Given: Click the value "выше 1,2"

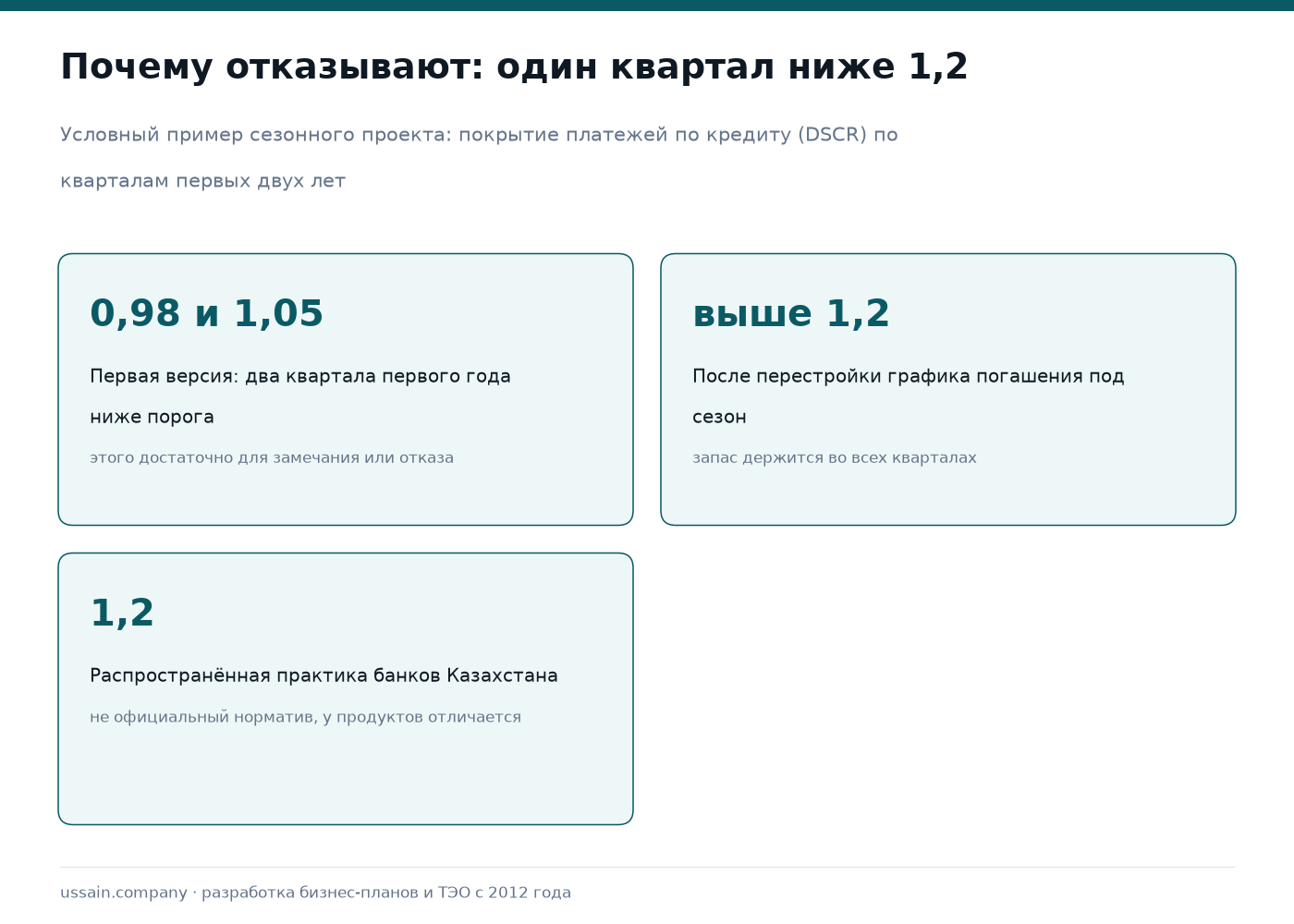Looking at the screenshot, I should pos(791,314).
